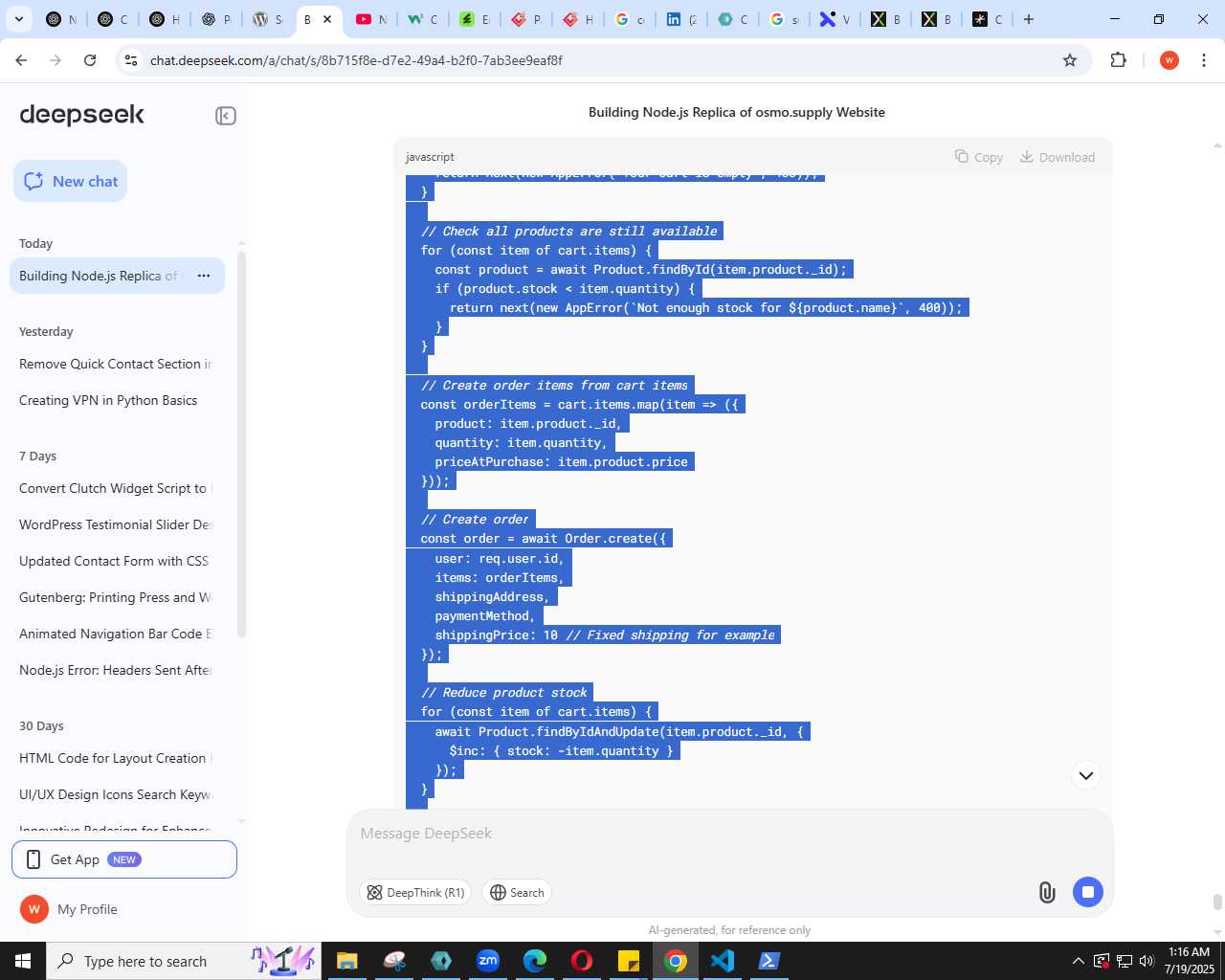Show hidden system tray icons
Viewport: 1225px width, 980px height.
point(1079,961)
